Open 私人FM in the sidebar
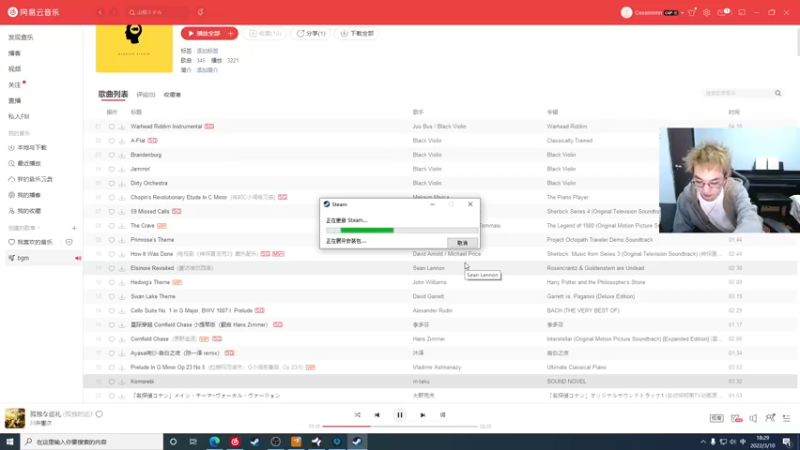The width and height of the screenshot is (800, 450). (x=19, y=116)
